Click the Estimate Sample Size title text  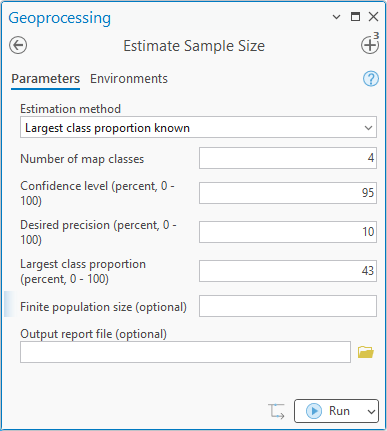click(x=194, y=46)
